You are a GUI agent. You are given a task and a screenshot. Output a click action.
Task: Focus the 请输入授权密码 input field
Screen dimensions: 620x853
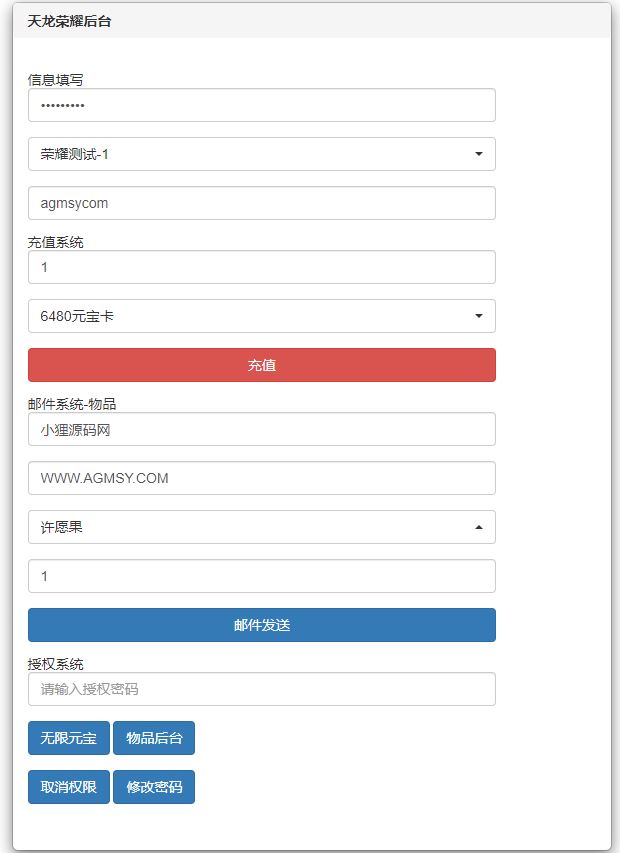[x=261, y=689]
